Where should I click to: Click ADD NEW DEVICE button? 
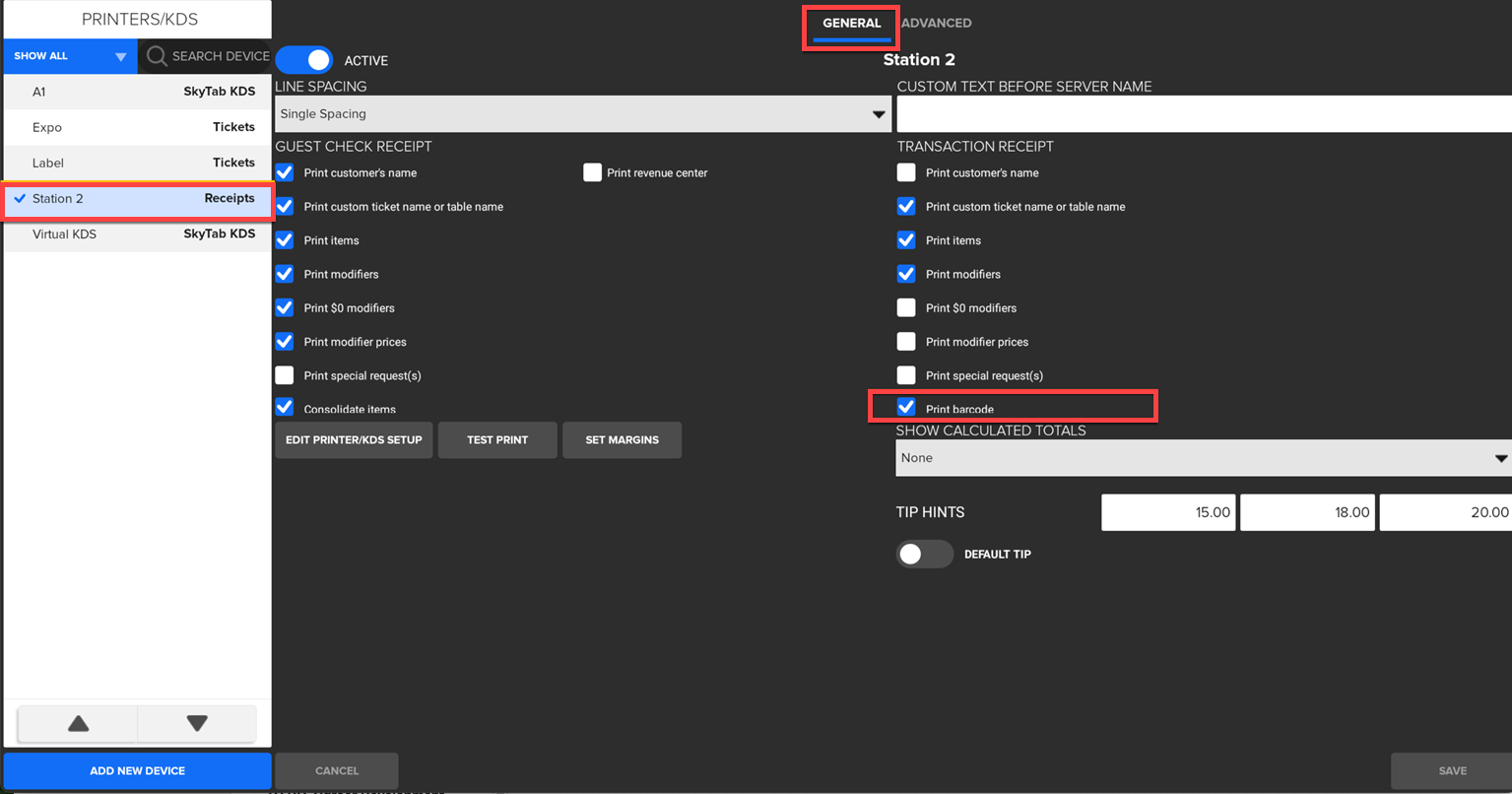click(137, 770)
